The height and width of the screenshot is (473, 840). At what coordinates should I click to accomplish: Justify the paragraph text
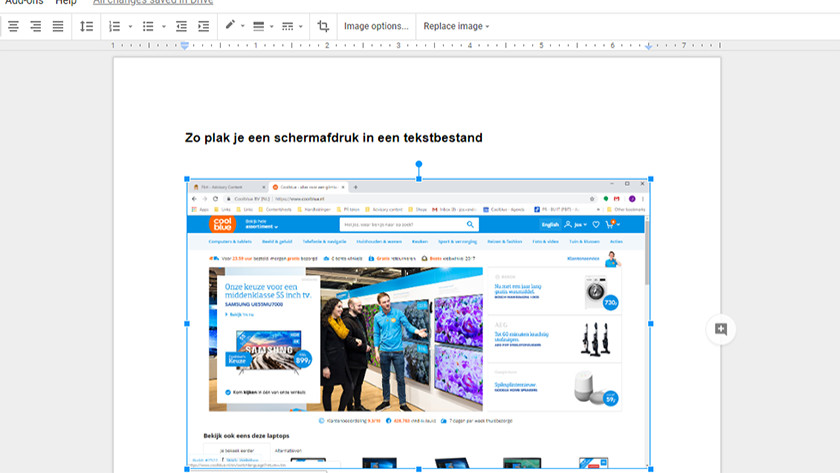[x=57, y=26]
